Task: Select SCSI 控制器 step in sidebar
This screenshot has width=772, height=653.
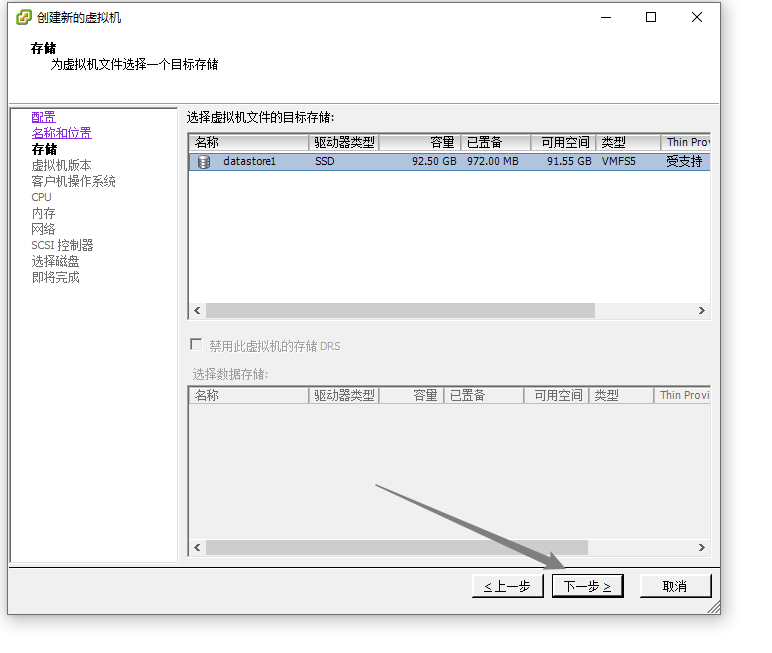Action: coord(63,245)
